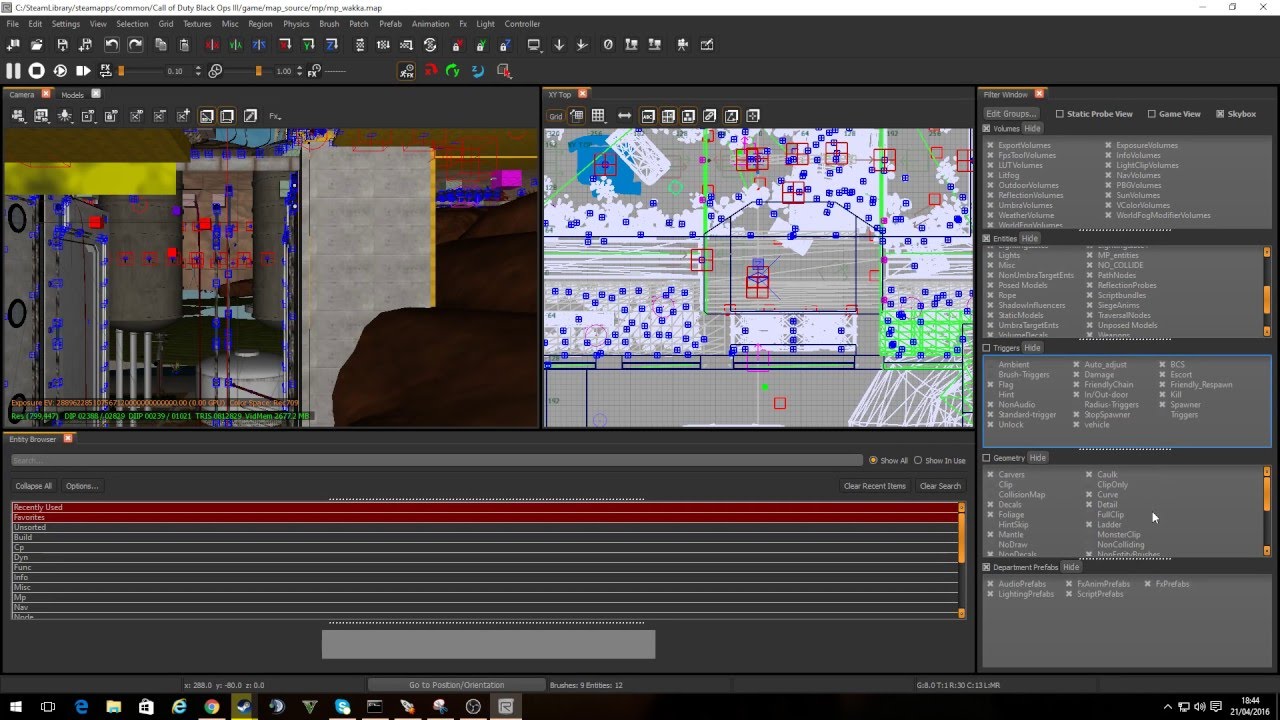This screenshot has height=720, width=1280.
Task: Click the circular green Y rotation icon
Action: (x=453, y=71)
